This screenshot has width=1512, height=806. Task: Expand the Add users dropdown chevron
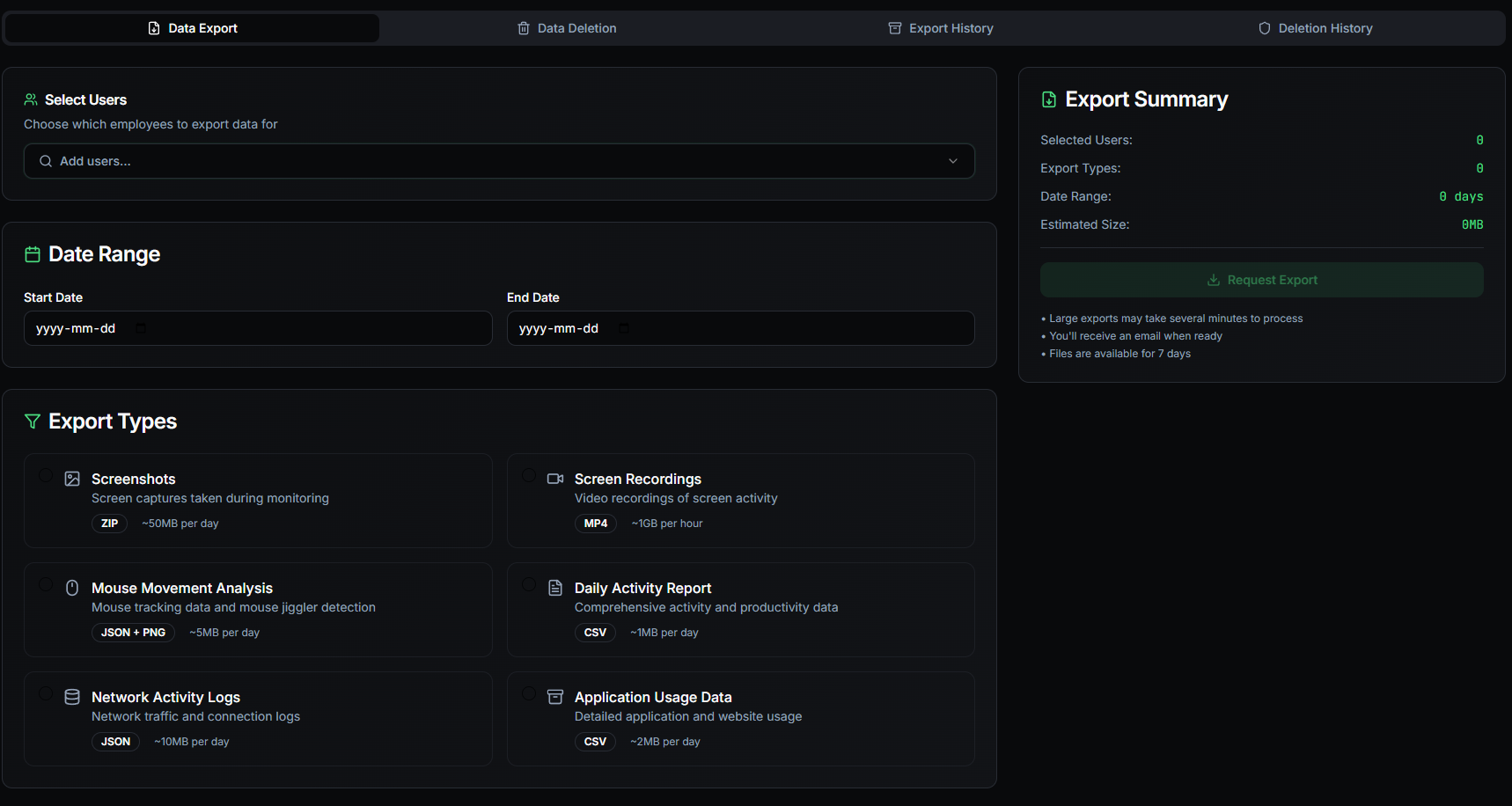952,161
